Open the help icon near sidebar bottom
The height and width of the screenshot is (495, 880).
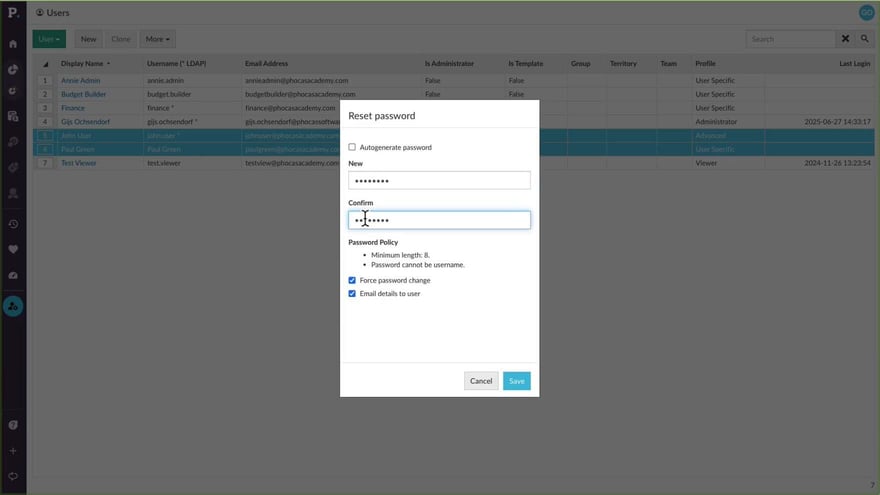pos(13,425)
